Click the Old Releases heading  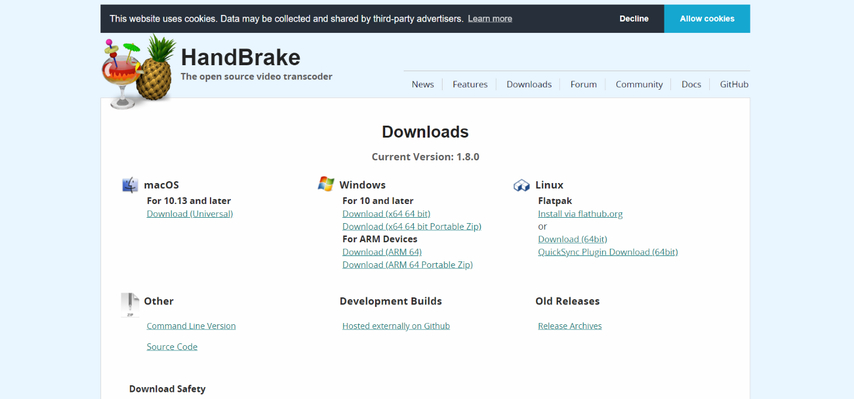point(567,301)
